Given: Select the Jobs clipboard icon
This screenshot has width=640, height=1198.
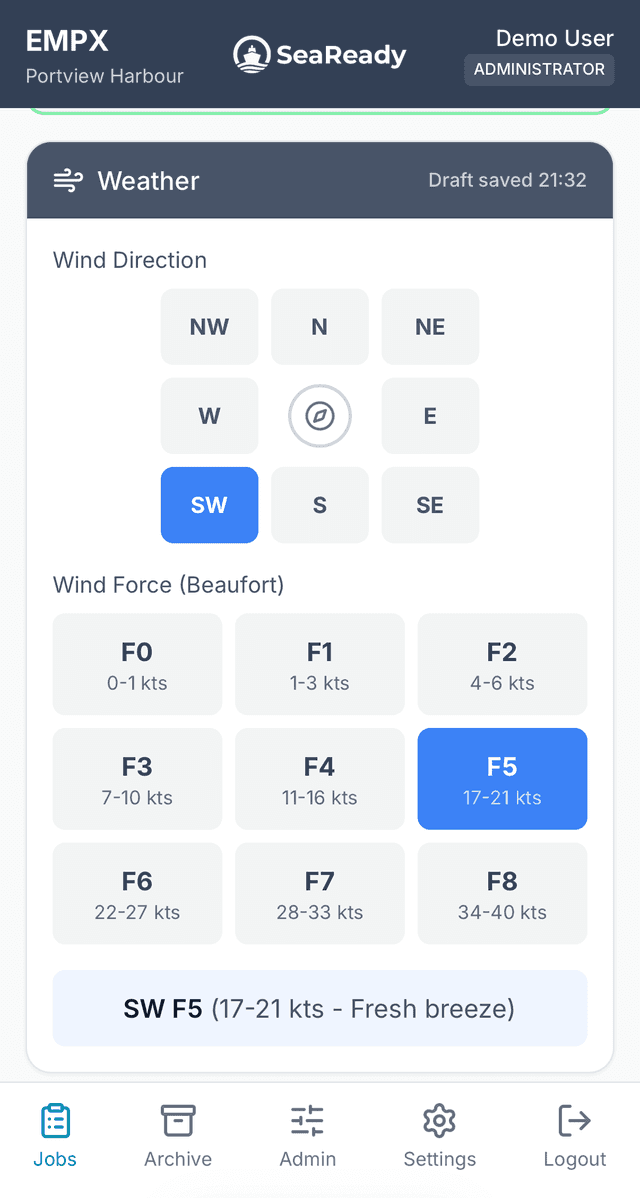Looking at the screenshot, I should pos(55,1121).
